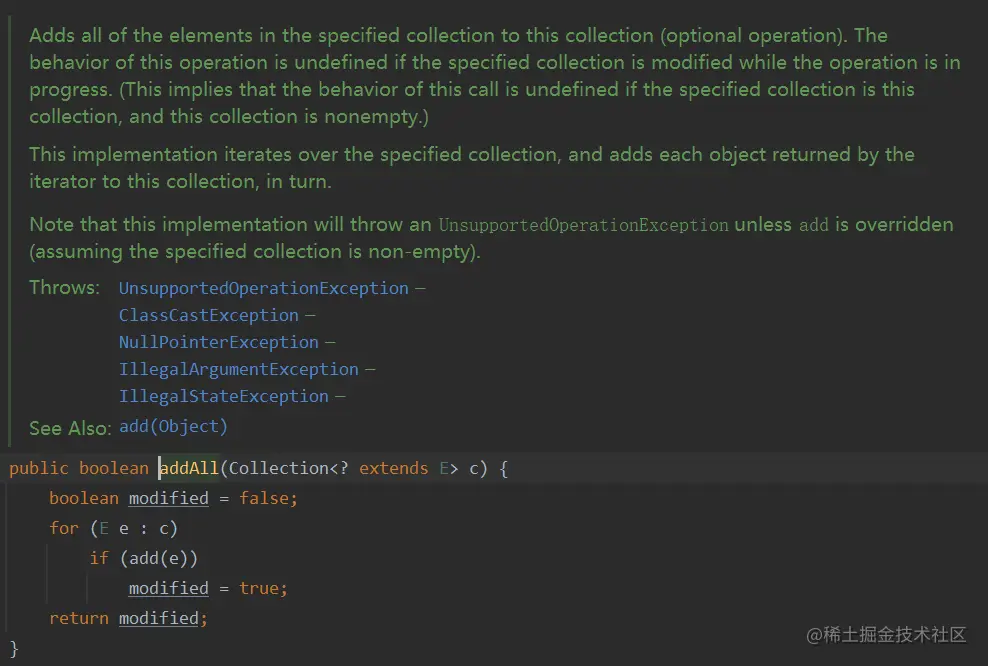Open the IllegalArgumentException link
The height and width of the screenshot is (666, 988).
(239, 369)
